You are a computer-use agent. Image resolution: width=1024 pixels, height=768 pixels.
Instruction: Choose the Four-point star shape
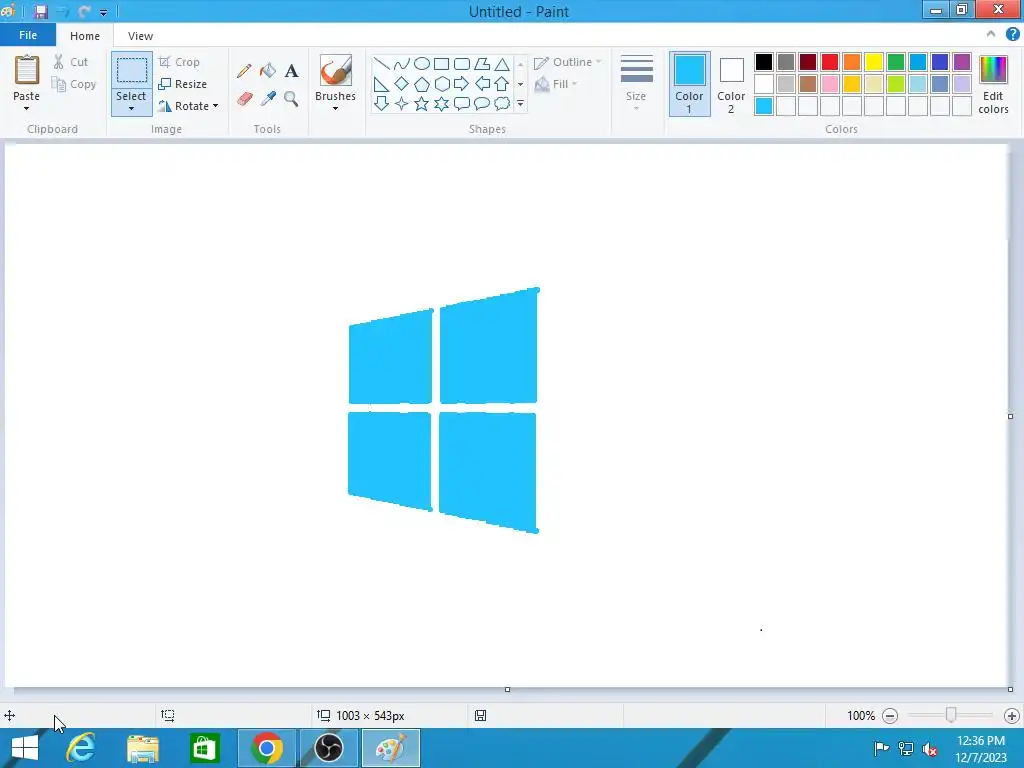click(x=402, y=103)
